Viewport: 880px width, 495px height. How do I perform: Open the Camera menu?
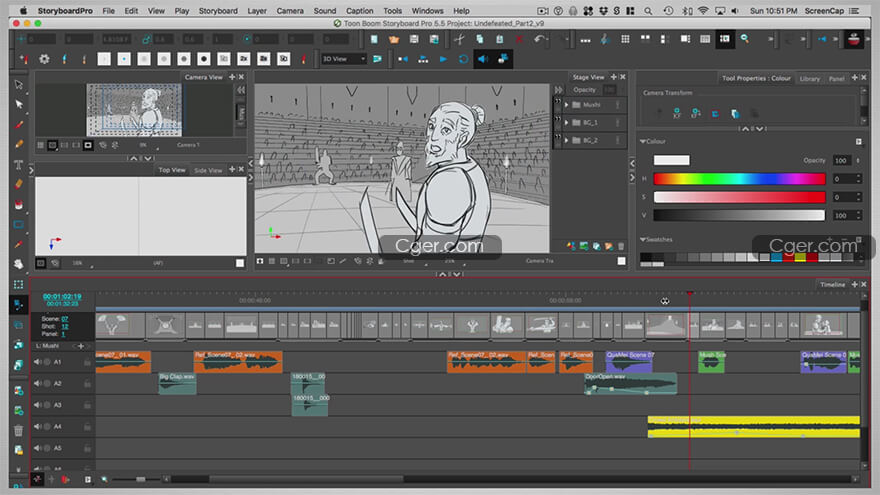pyautogui.click(x=290, y=11)
